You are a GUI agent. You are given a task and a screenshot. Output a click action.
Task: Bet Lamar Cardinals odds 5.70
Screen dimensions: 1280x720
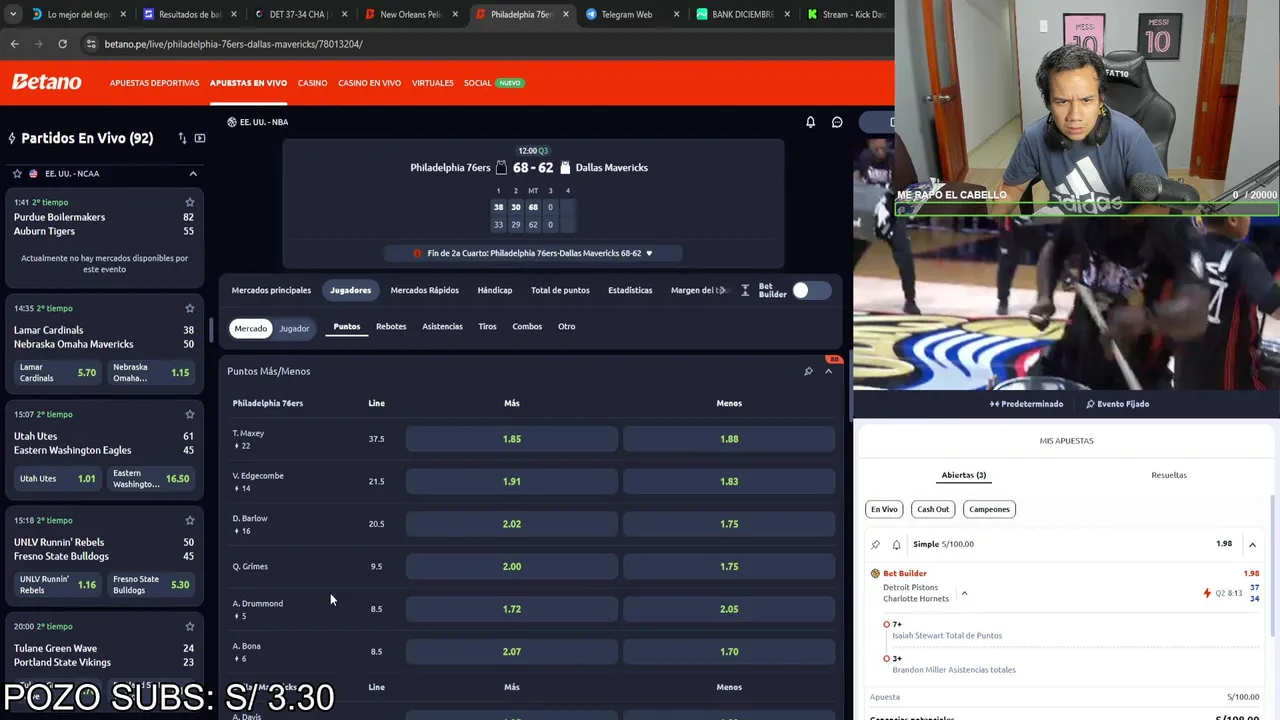(58, 373)
